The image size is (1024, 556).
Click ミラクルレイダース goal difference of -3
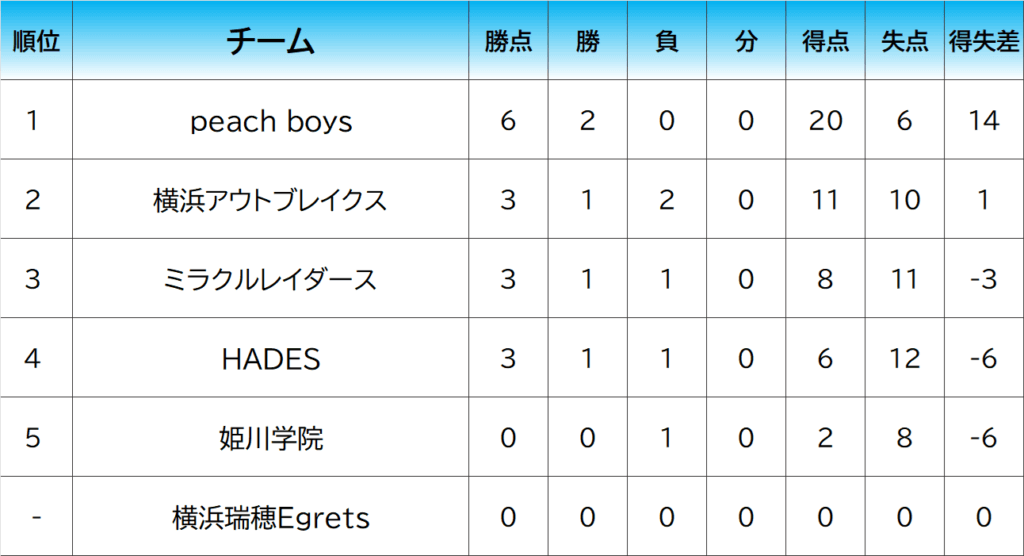984,279
